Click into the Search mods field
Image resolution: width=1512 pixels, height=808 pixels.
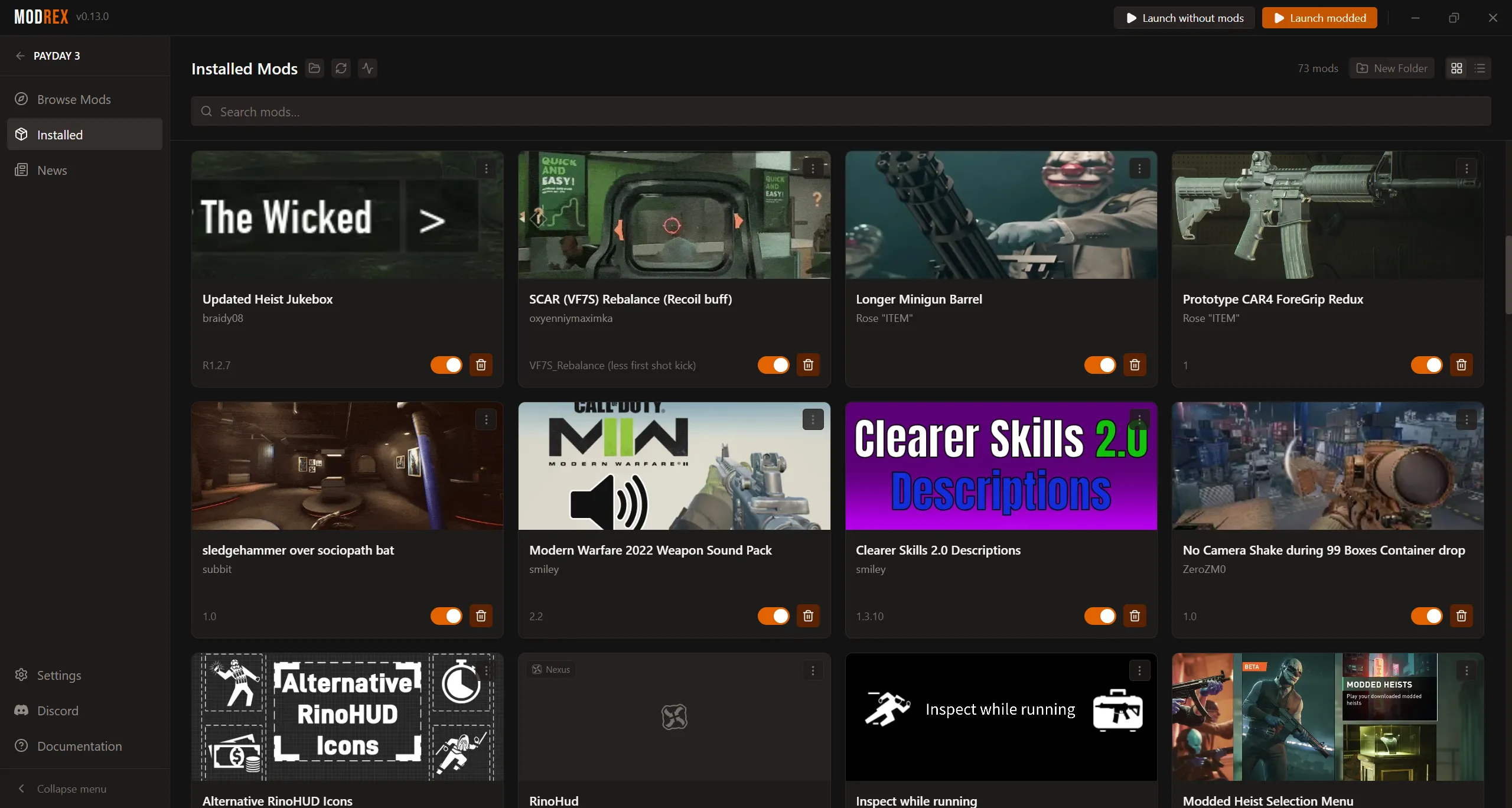[x=841, y=112]
